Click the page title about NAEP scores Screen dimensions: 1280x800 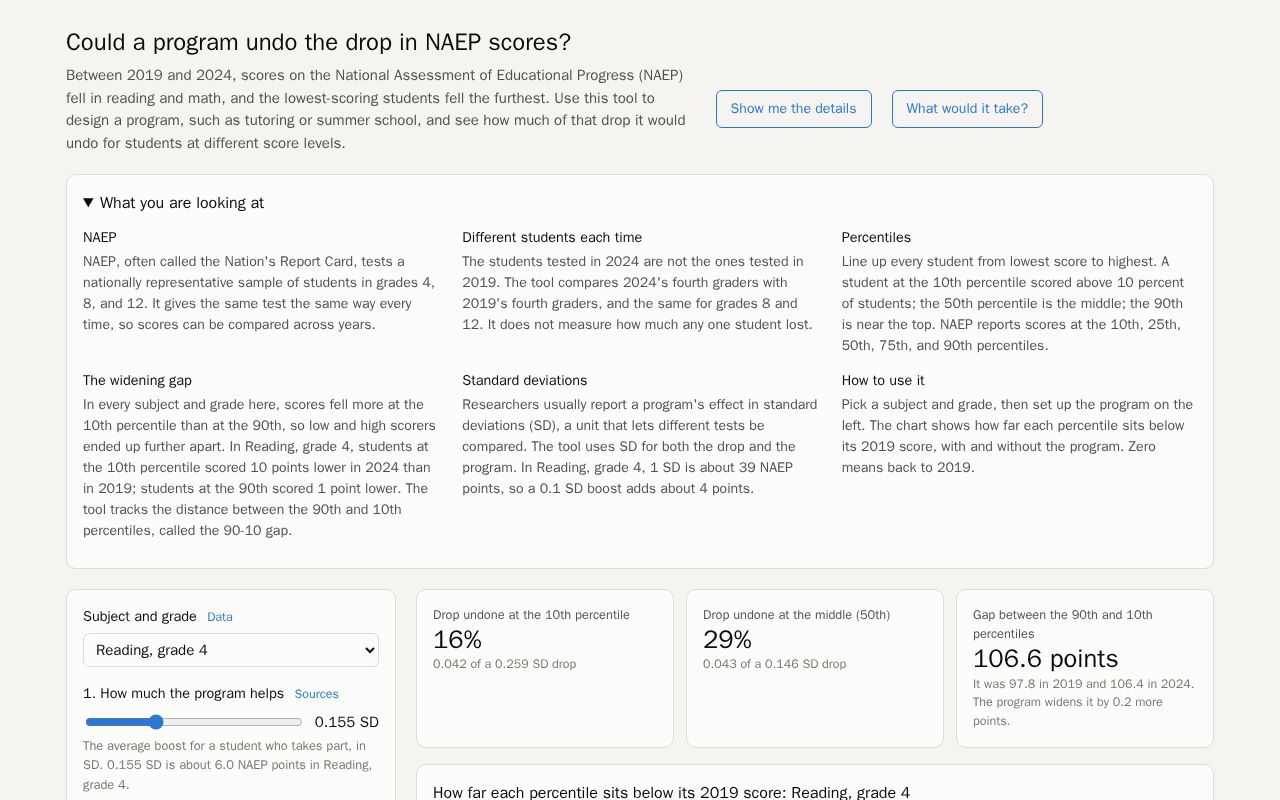318,42
